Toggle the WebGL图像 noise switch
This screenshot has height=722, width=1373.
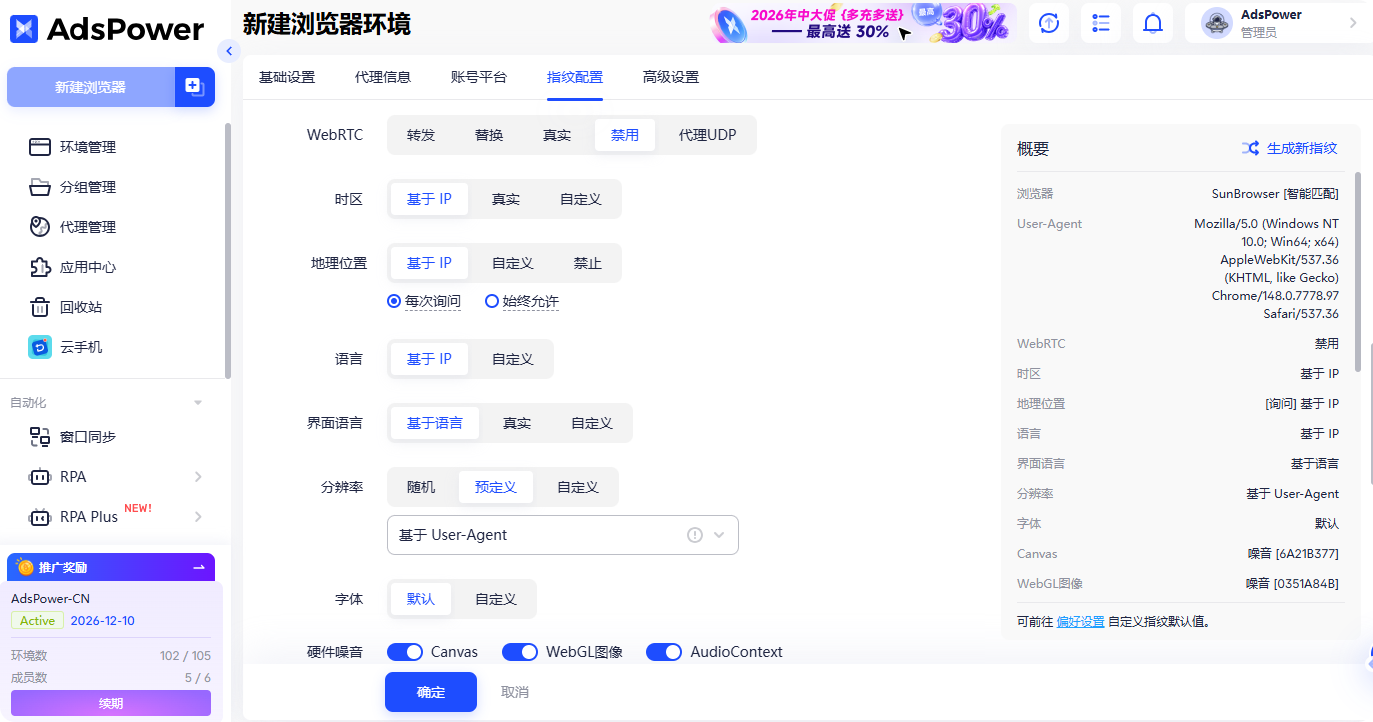pos(520,652)
